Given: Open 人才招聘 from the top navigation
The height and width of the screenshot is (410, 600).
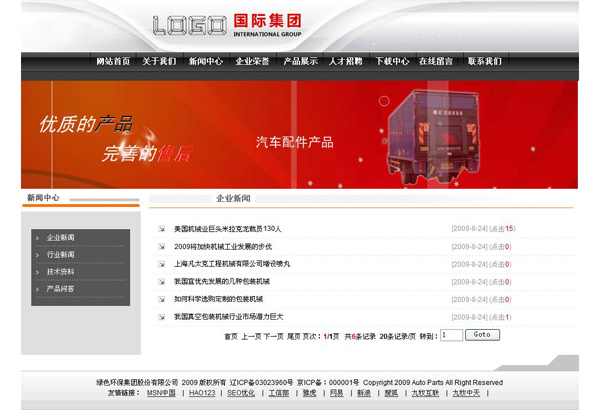Looking at the screenshot, I should coord(346,61).
